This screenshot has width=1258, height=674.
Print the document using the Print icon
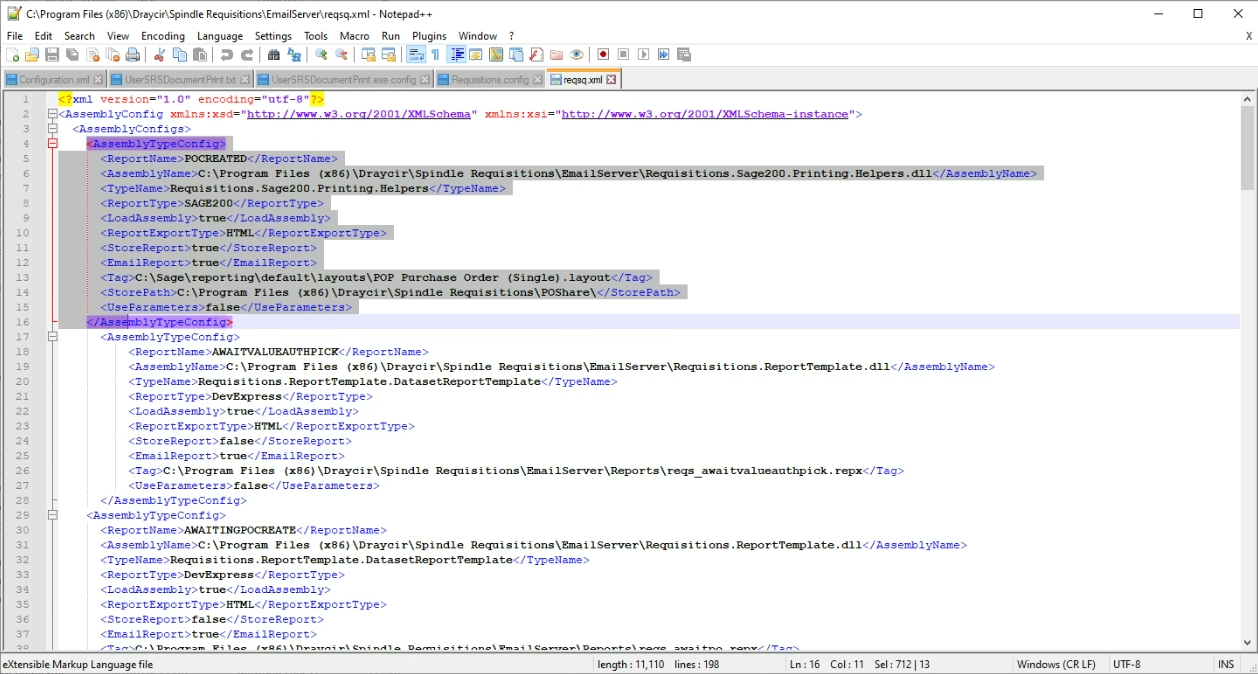[132, 54]
